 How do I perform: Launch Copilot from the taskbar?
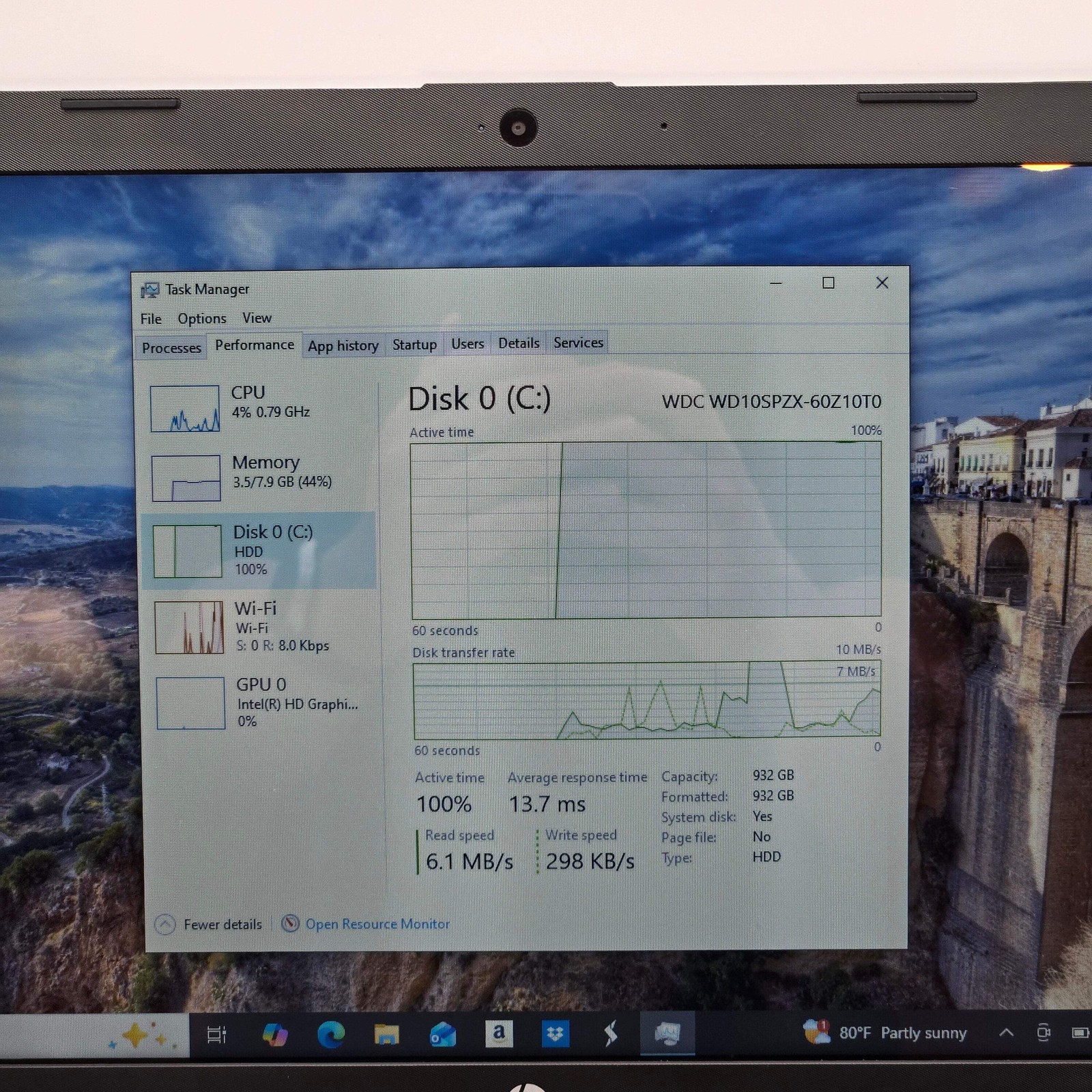pyautogui.click(x=274, y=1035)
